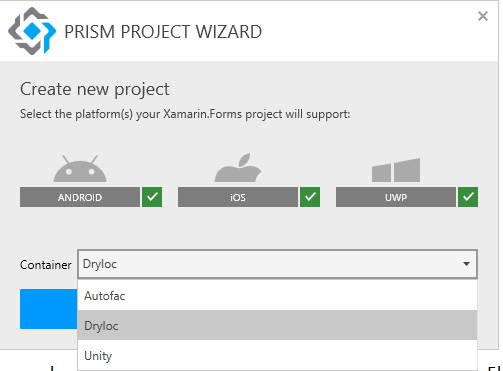Click the Android robot icon
This screenshot has width=503, height=371.
point(80,168)
